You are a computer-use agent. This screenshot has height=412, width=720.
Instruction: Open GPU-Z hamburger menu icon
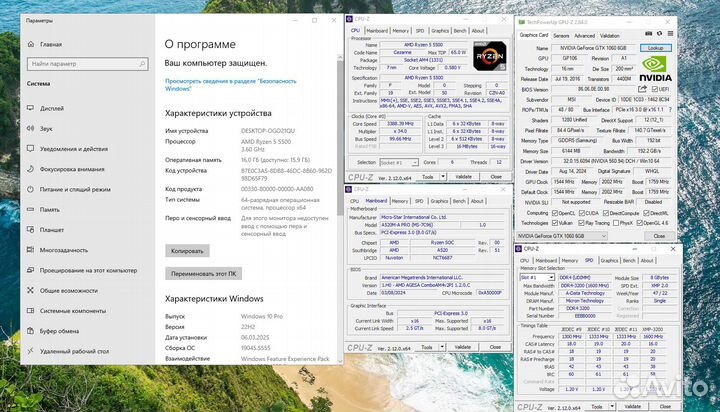(670, 34)
